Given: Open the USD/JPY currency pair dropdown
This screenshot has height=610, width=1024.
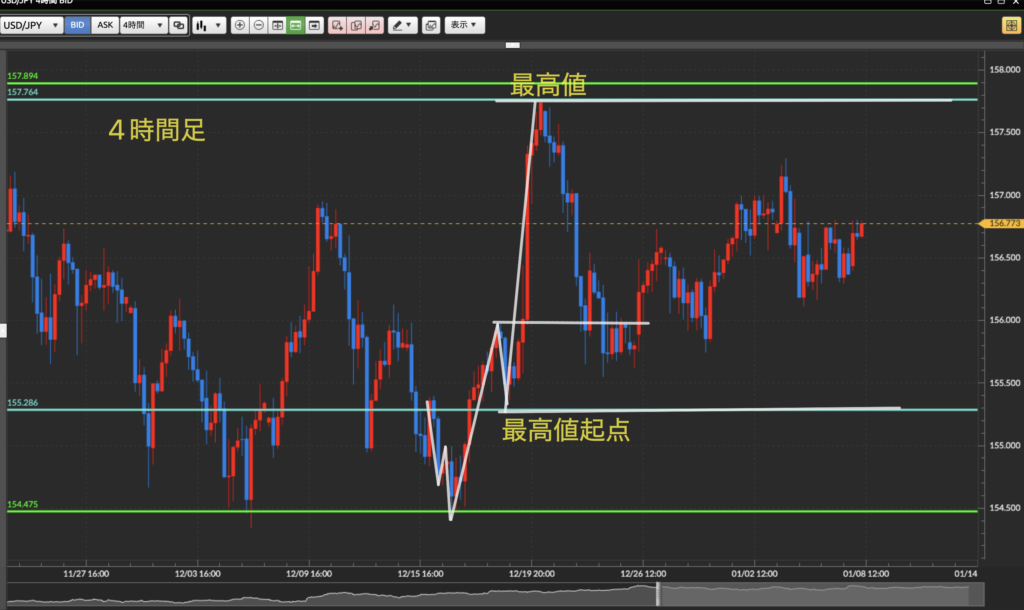Looking at the screenshot, I should coord(34,25).
